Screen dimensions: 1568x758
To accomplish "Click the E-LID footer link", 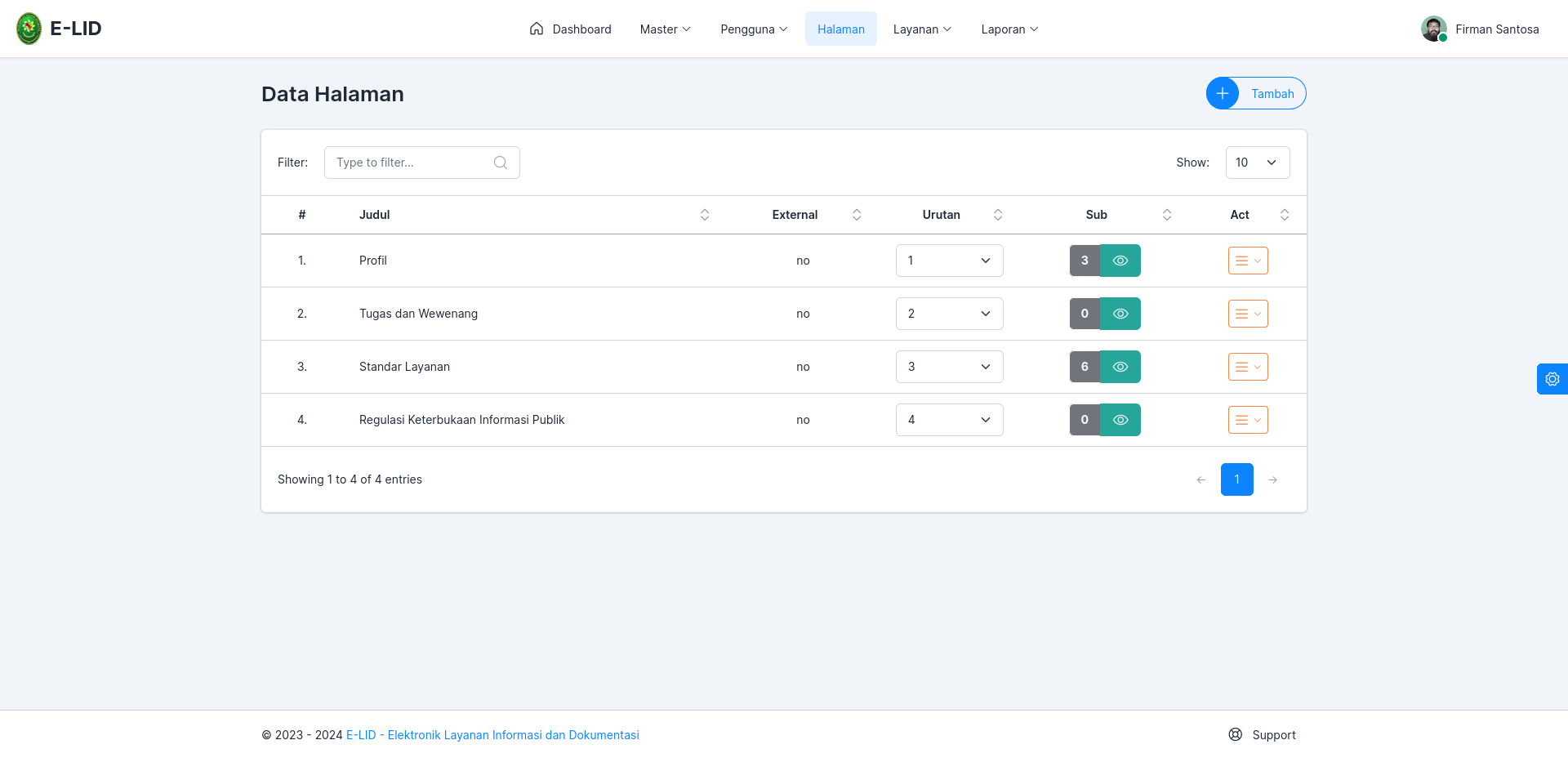I will (x=492, y=735).
